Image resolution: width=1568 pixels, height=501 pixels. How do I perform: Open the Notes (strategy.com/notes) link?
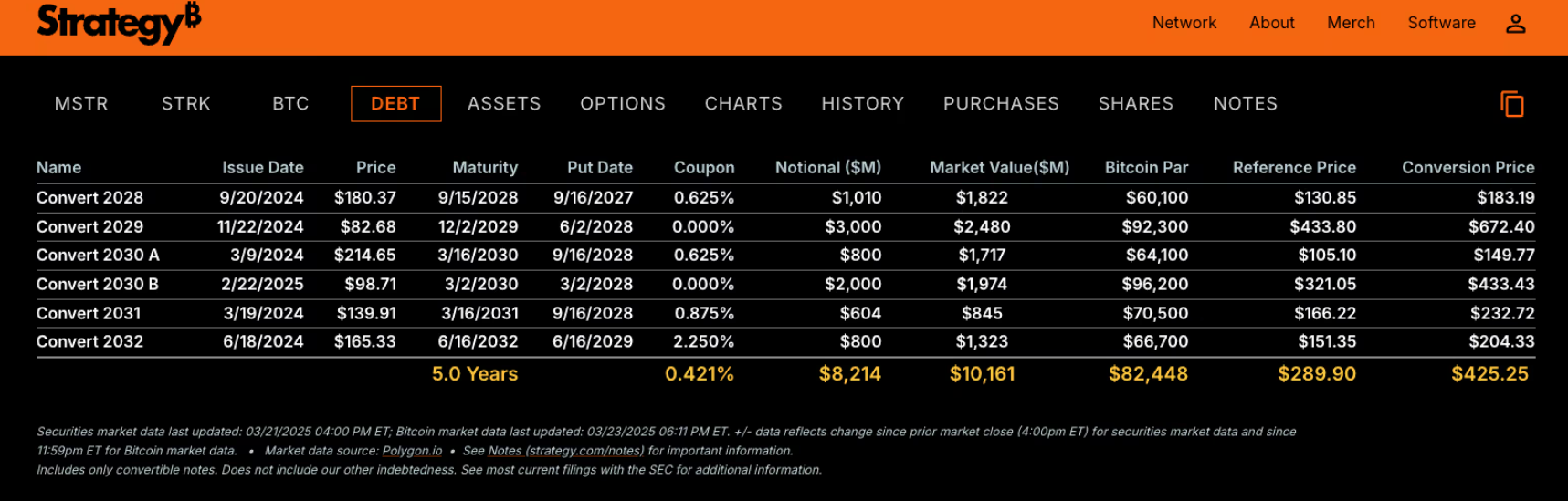point(565,451)
